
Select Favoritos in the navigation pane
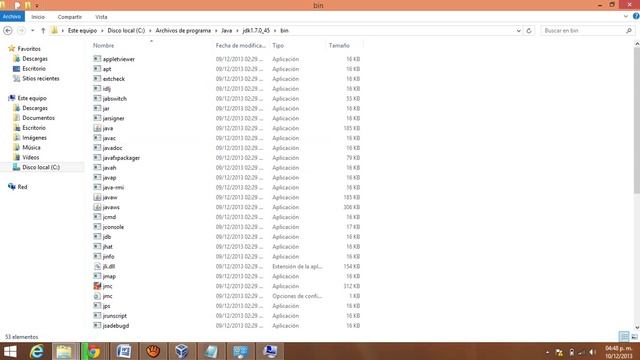(29, 49)
